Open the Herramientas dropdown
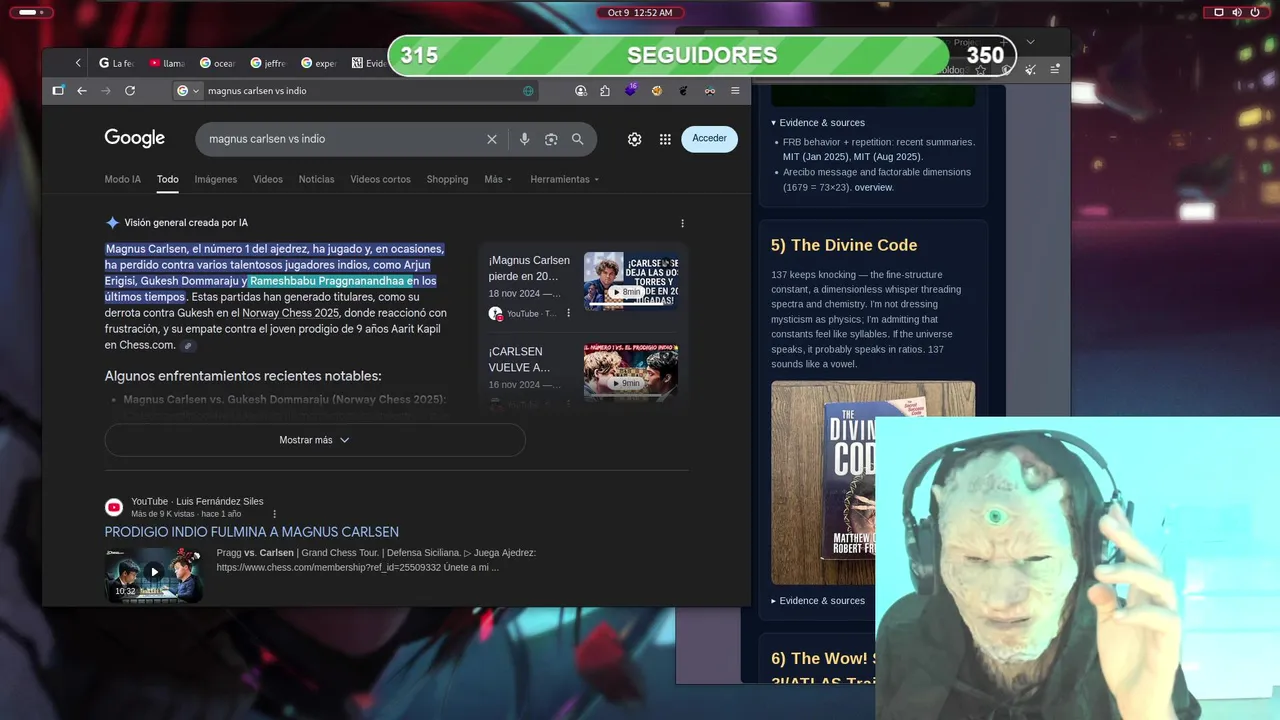This screenshot has height=720, width=1280. tap(565, 179)
